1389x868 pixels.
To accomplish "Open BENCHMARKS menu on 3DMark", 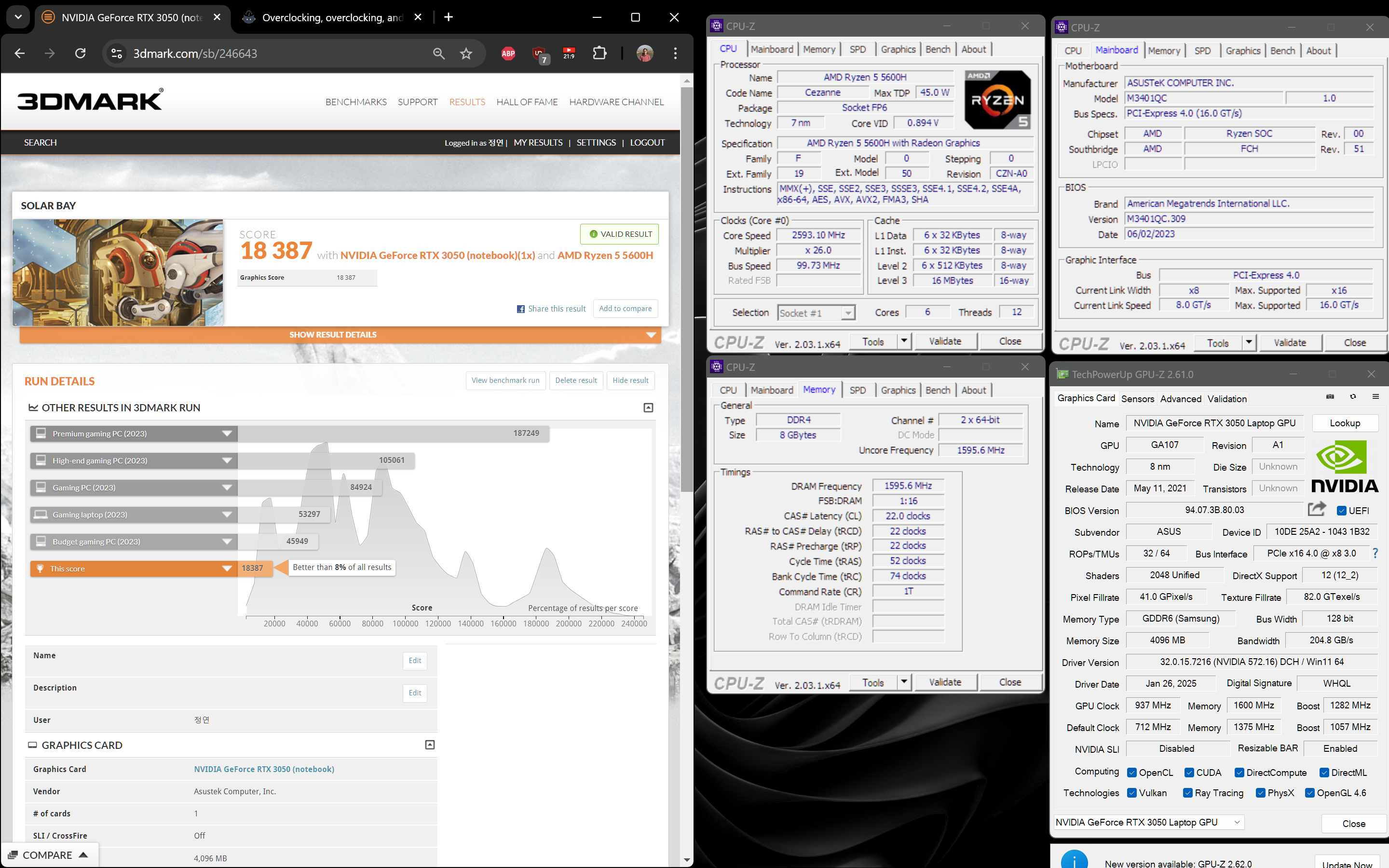I will point(356,102).
